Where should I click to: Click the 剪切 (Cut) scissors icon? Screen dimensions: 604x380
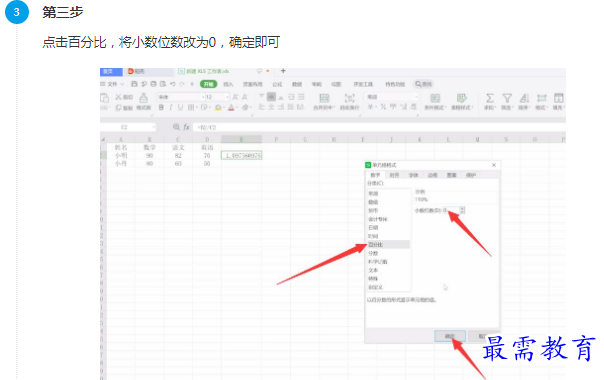point(118,97)
